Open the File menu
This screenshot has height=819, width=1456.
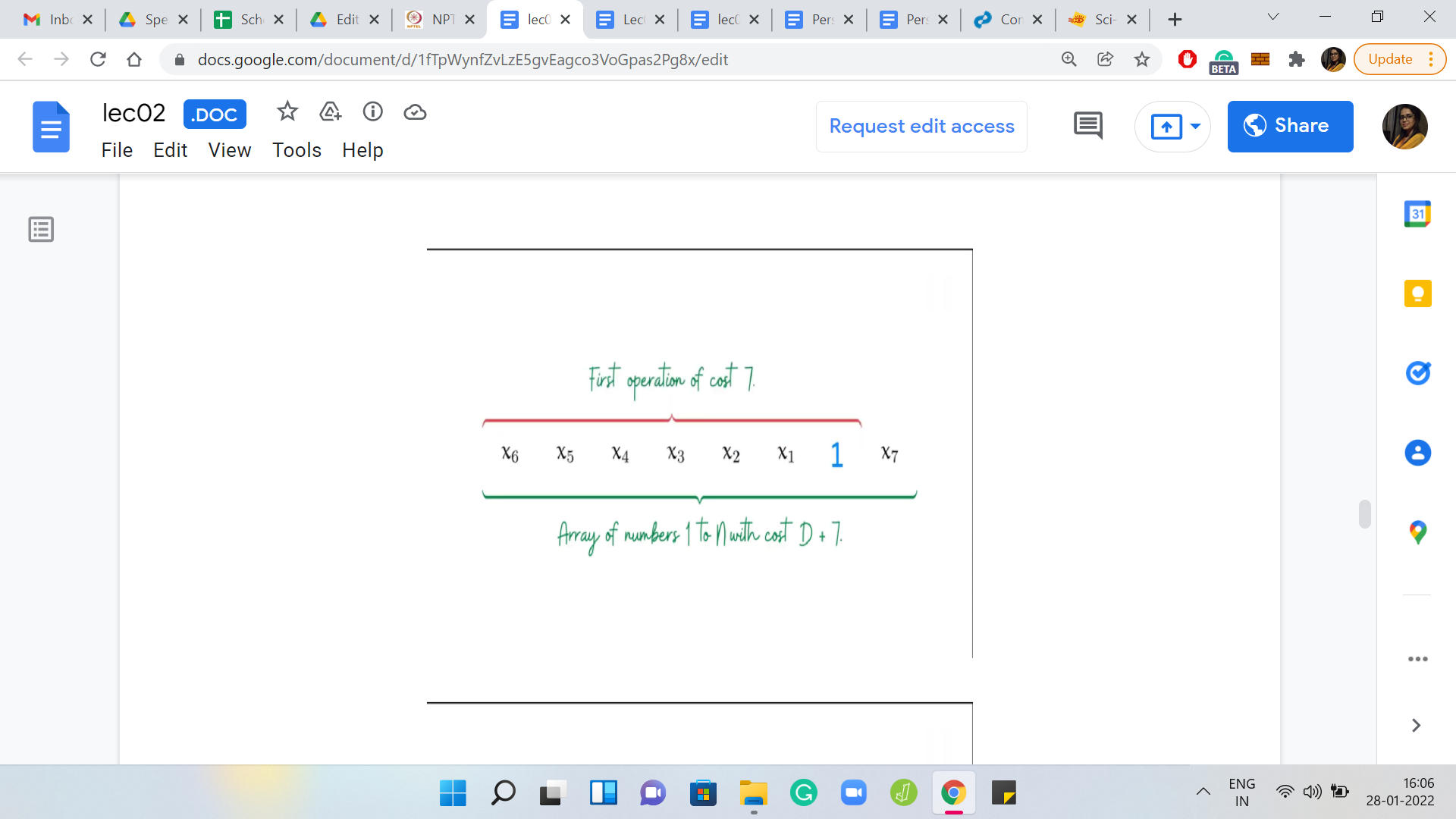pyautogui.click(x=117, y=150)
